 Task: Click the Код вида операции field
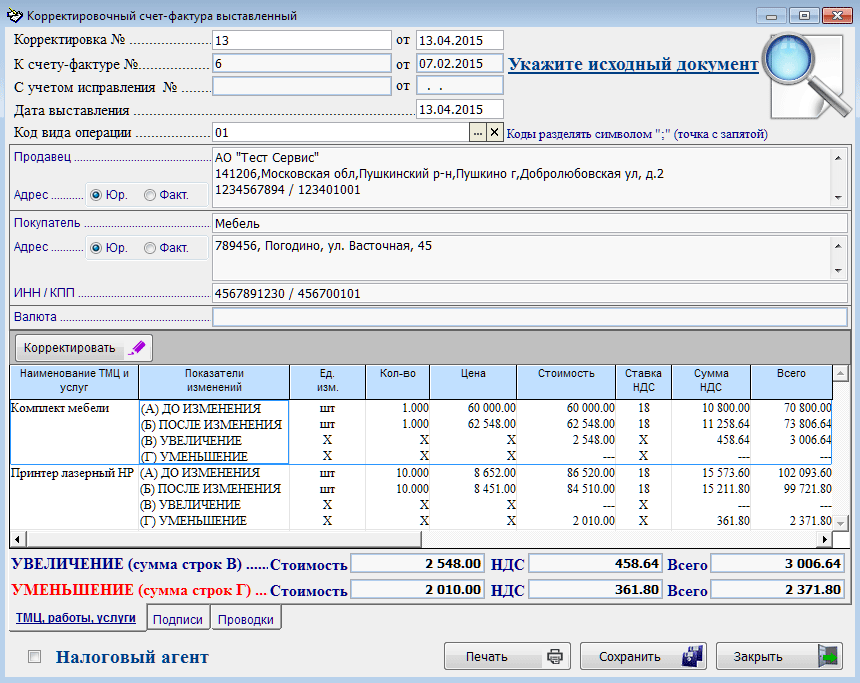click(341, 132)
